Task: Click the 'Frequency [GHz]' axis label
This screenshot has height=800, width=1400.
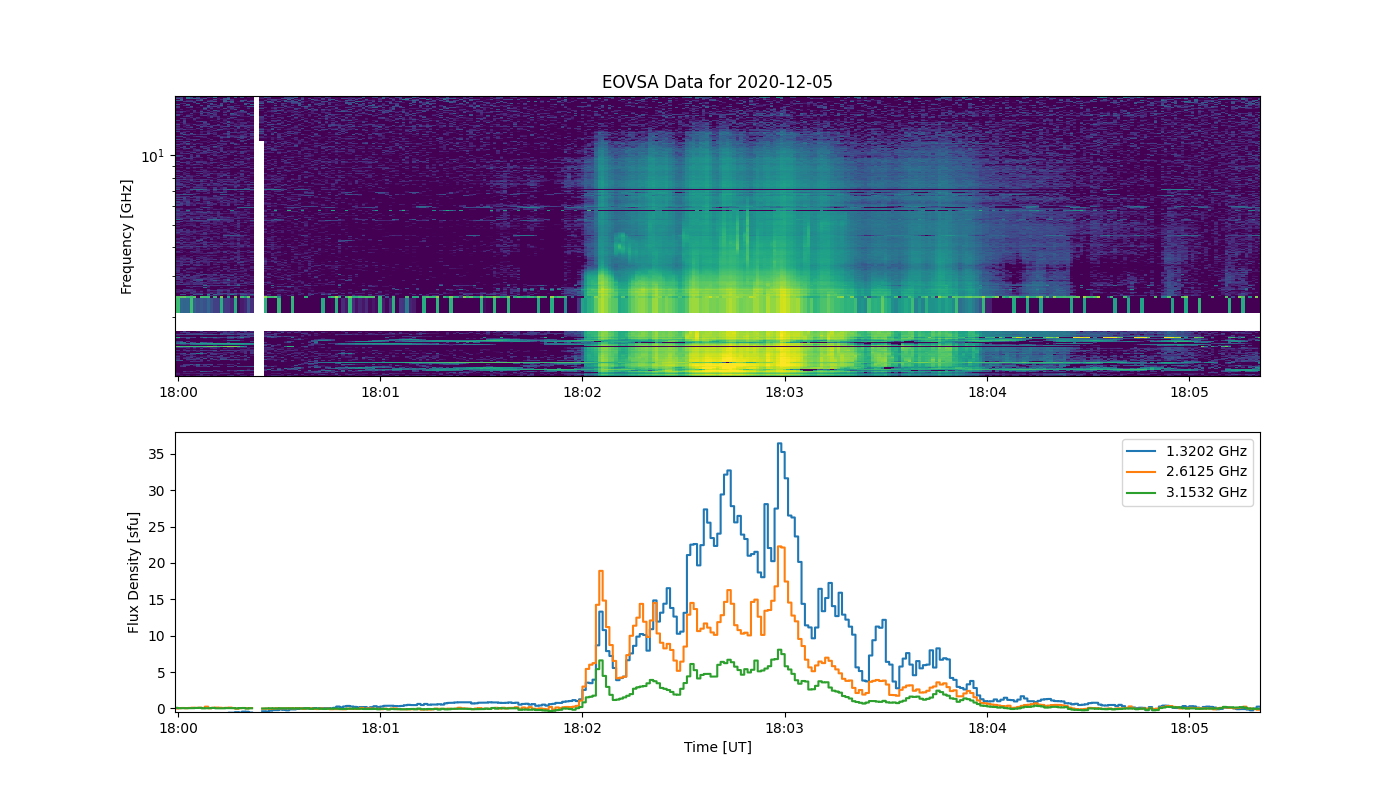Action: (x=127, y=237)
